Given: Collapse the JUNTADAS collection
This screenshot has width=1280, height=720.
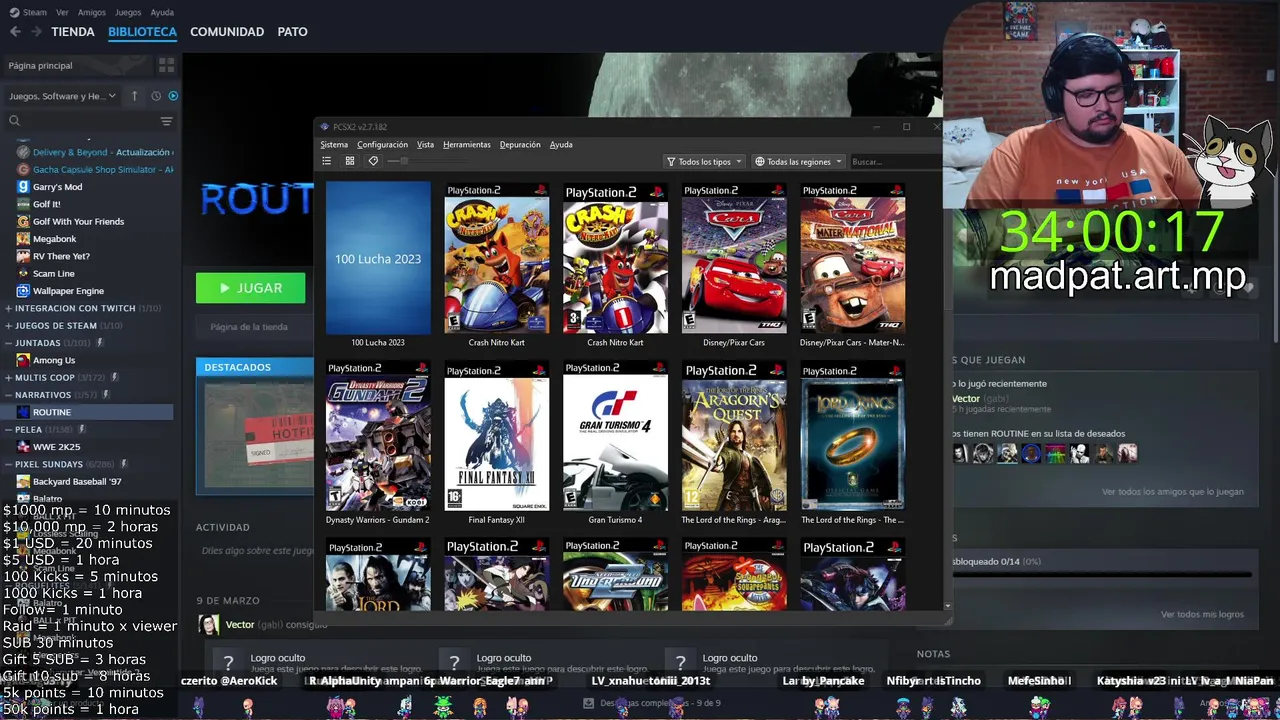Looking at the screenshot, I should (x=9, y=343).
